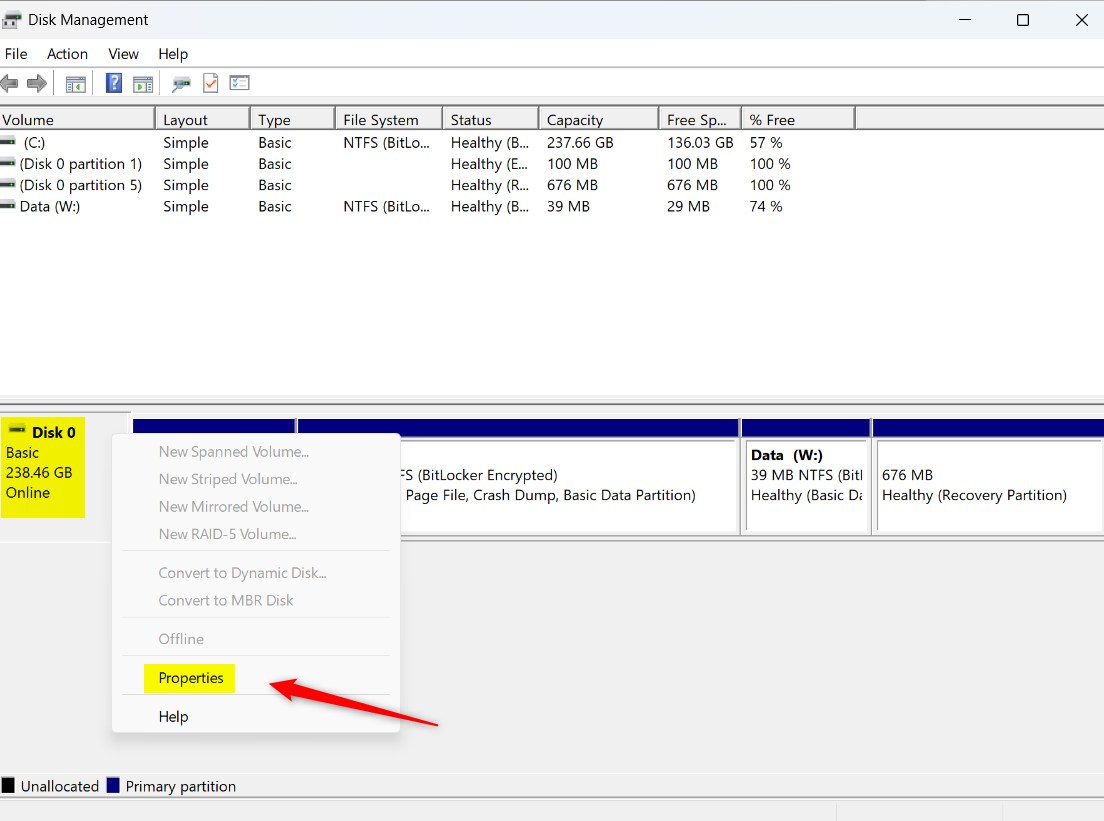Toggle the Show/Hide Action Pane toolbar icon
Image resolution: width=1104 pixels, height=821 pixels.
coord(143,83)
